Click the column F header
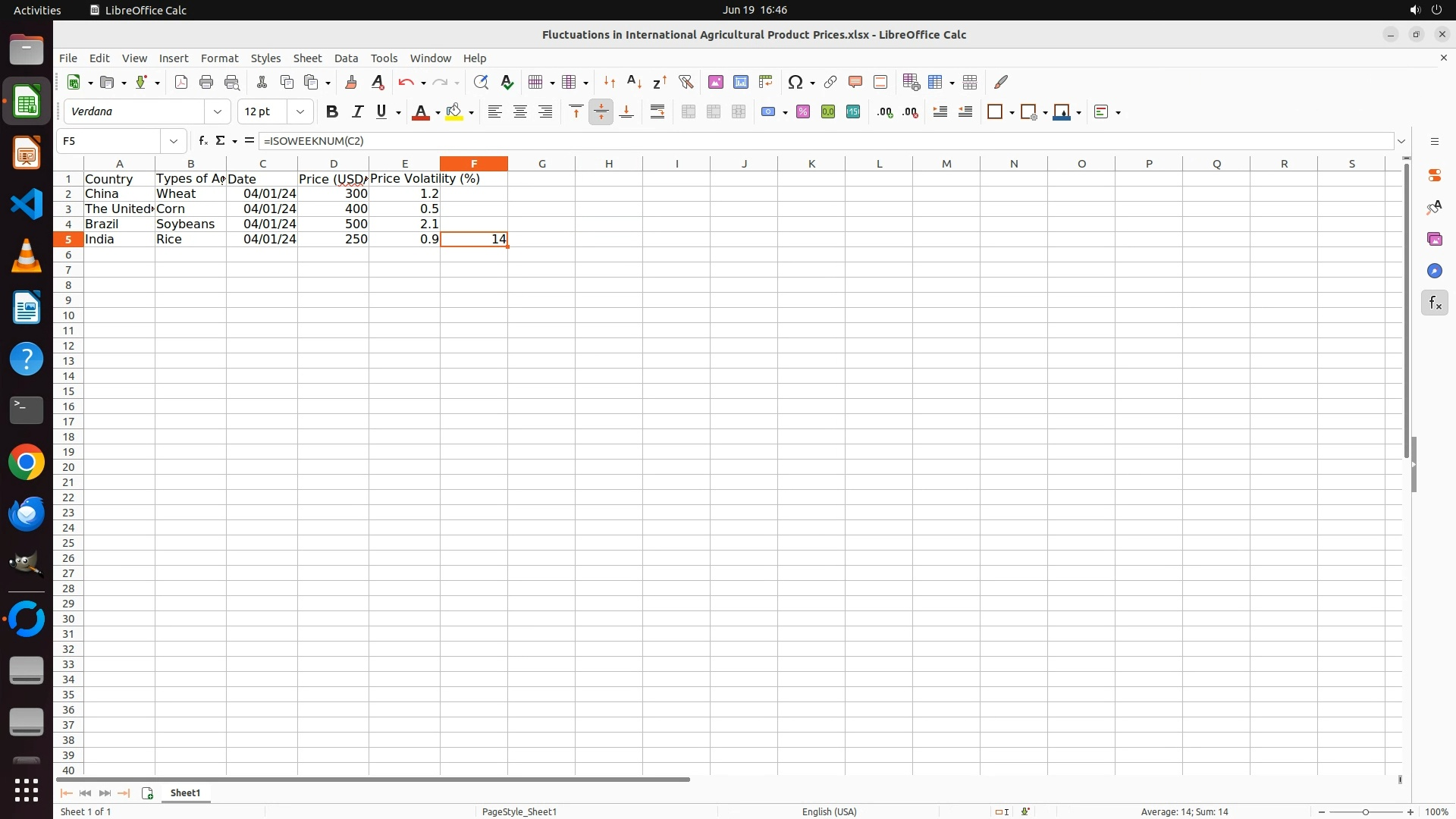The height and width of the screenshot is (819, 1456). 474,164
